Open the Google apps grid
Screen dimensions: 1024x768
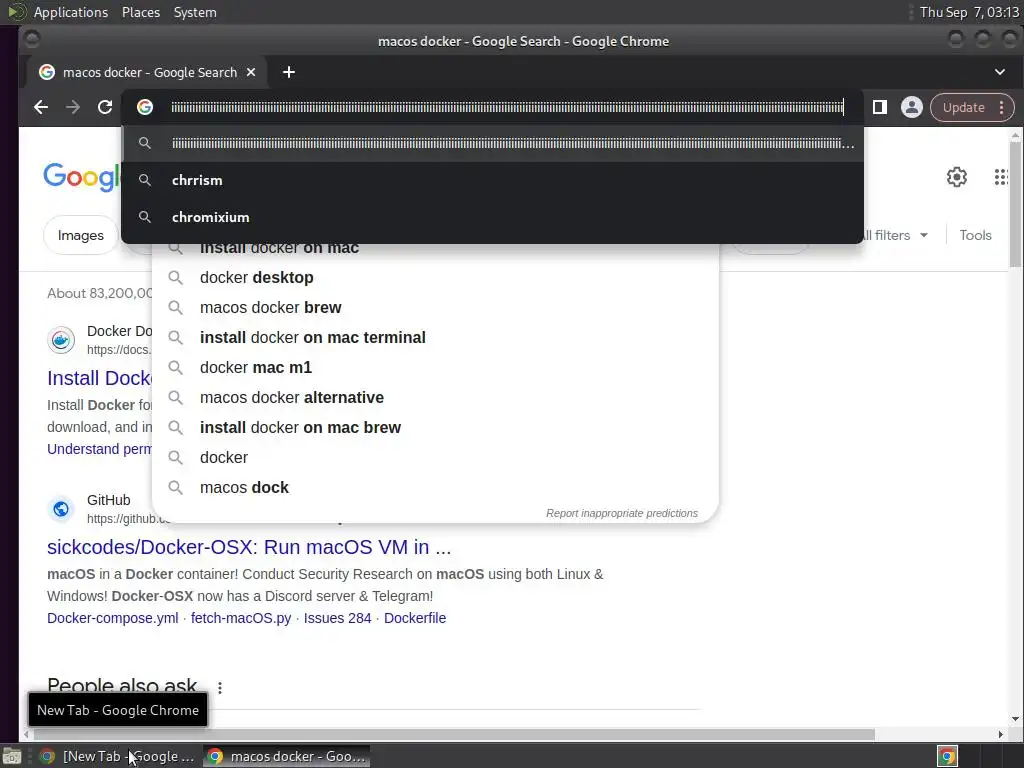pyautogui.click(x=1001, y=177)
